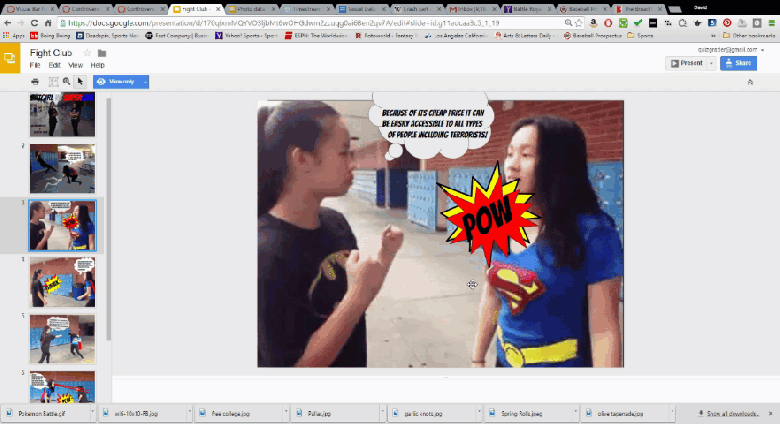The height and width of the screenshot is (424, 780).
Task: Select the arrow cursor tool
Action: click(x=81, y=81)
